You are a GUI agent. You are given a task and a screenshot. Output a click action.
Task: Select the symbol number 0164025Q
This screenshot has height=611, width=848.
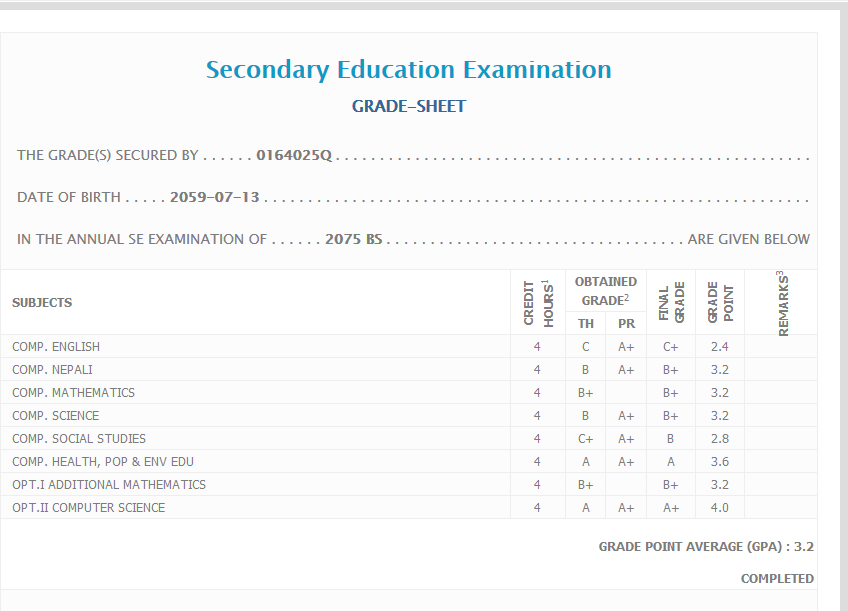click(293, 155)
